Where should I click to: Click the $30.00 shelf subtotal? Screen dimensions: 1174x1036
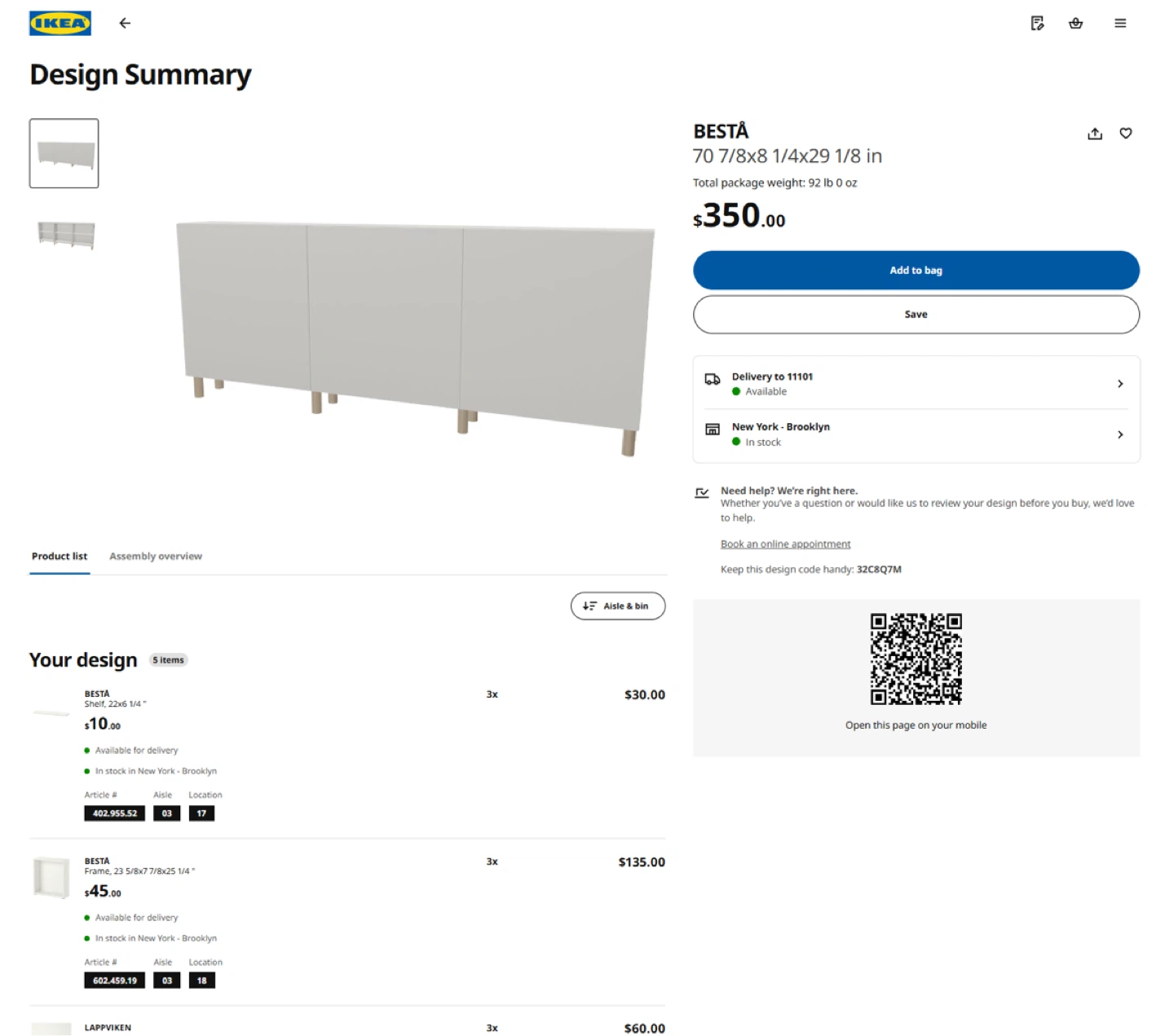pyautogui.click(x=645, y=695)
